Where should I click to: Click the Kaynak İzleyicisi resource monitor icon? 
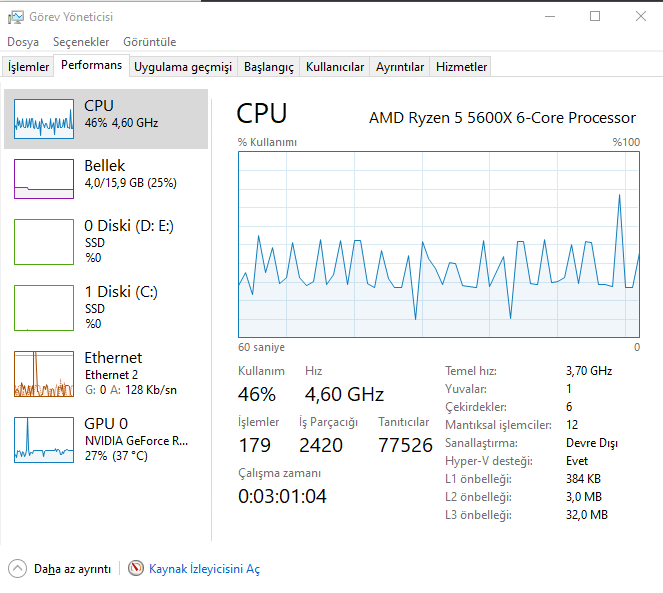pyautogui.click(x=136, y=569)
